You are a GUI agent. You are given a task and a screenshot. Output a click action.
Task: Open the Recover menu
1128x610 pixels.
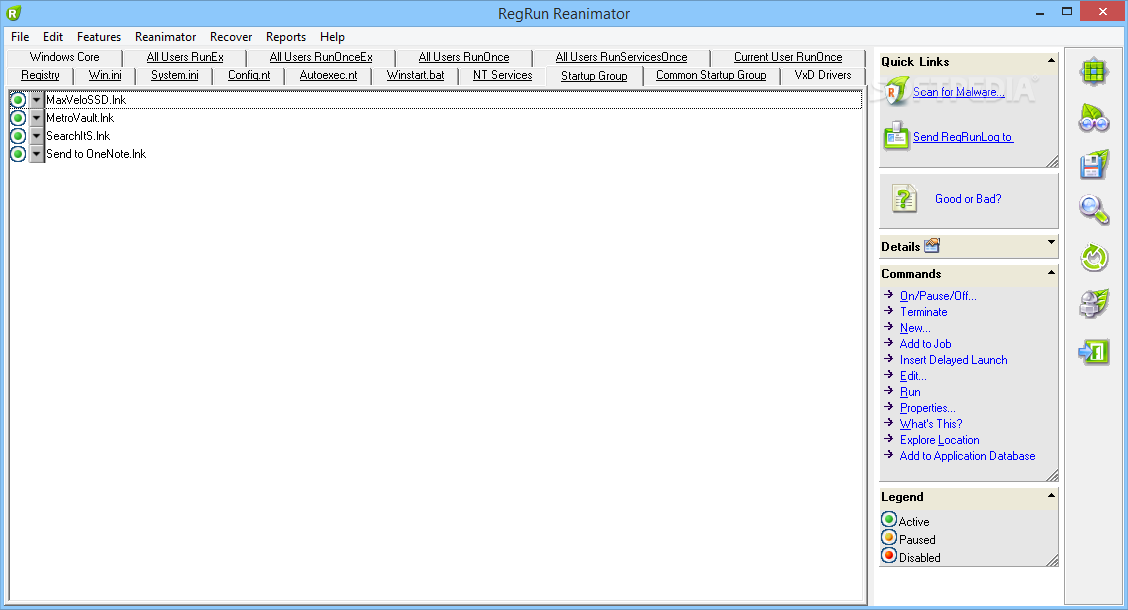pyautogui.click(x=231, y=37)
